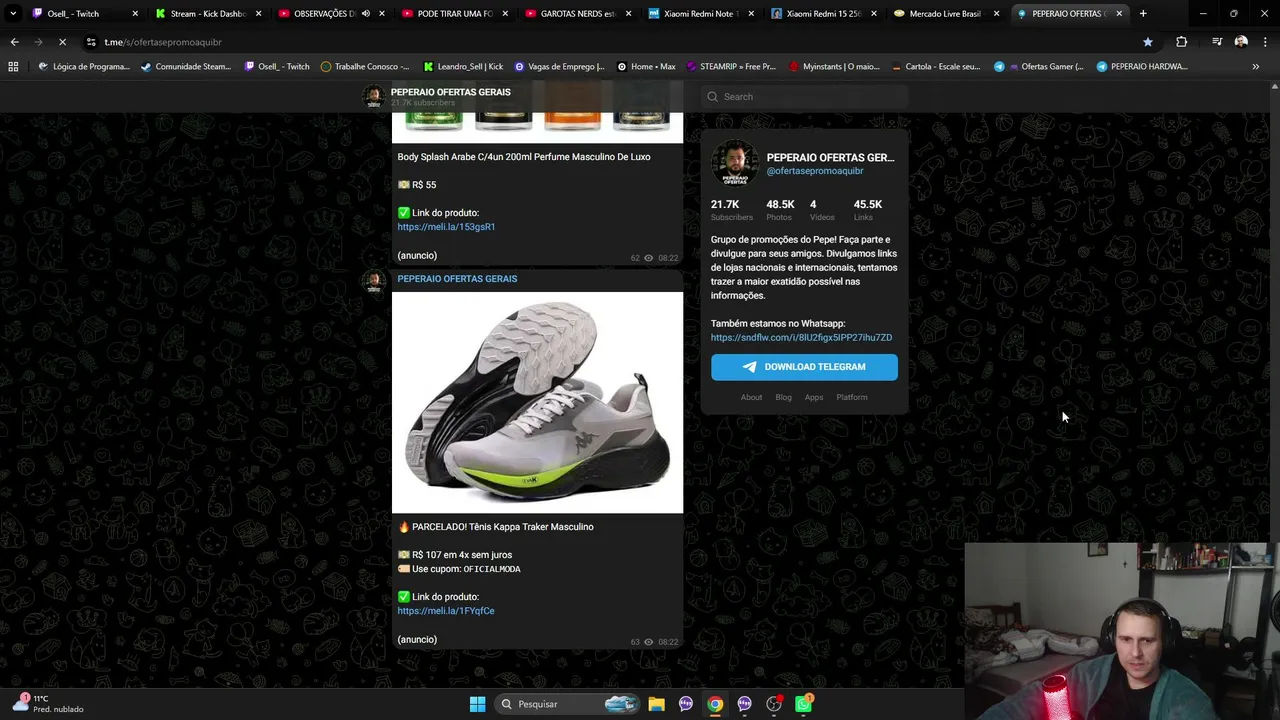Open a new browser tab
This screenshot has width=1280, height=720.
(x=1143, y=14)
